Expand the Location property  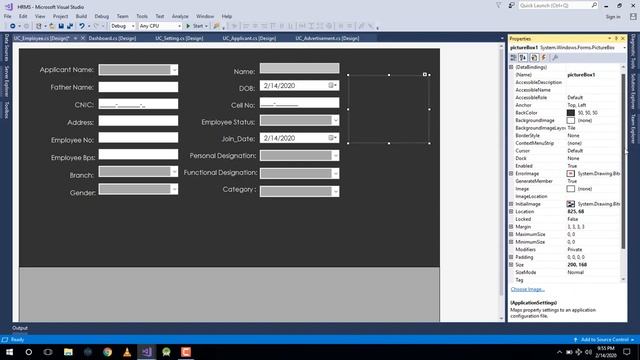(x=511, y=211)
